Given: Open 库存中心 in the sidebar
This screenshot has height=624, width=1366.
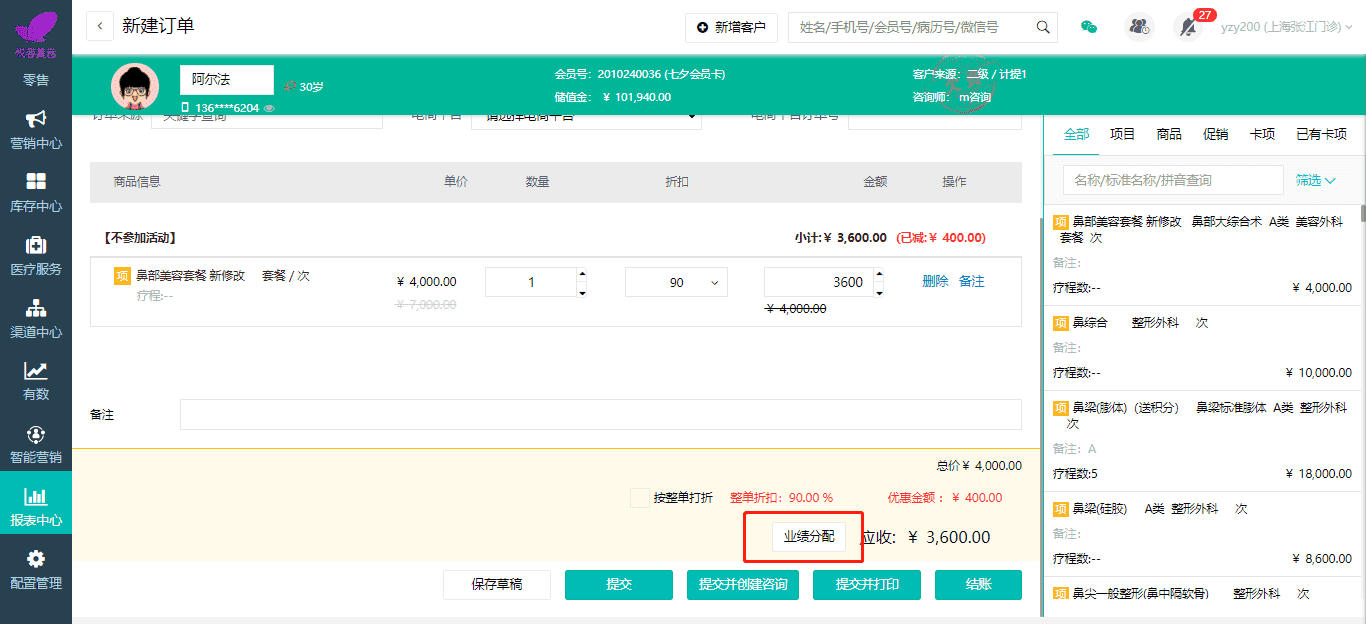Looking at the screenshot, I should click(36, 182).
